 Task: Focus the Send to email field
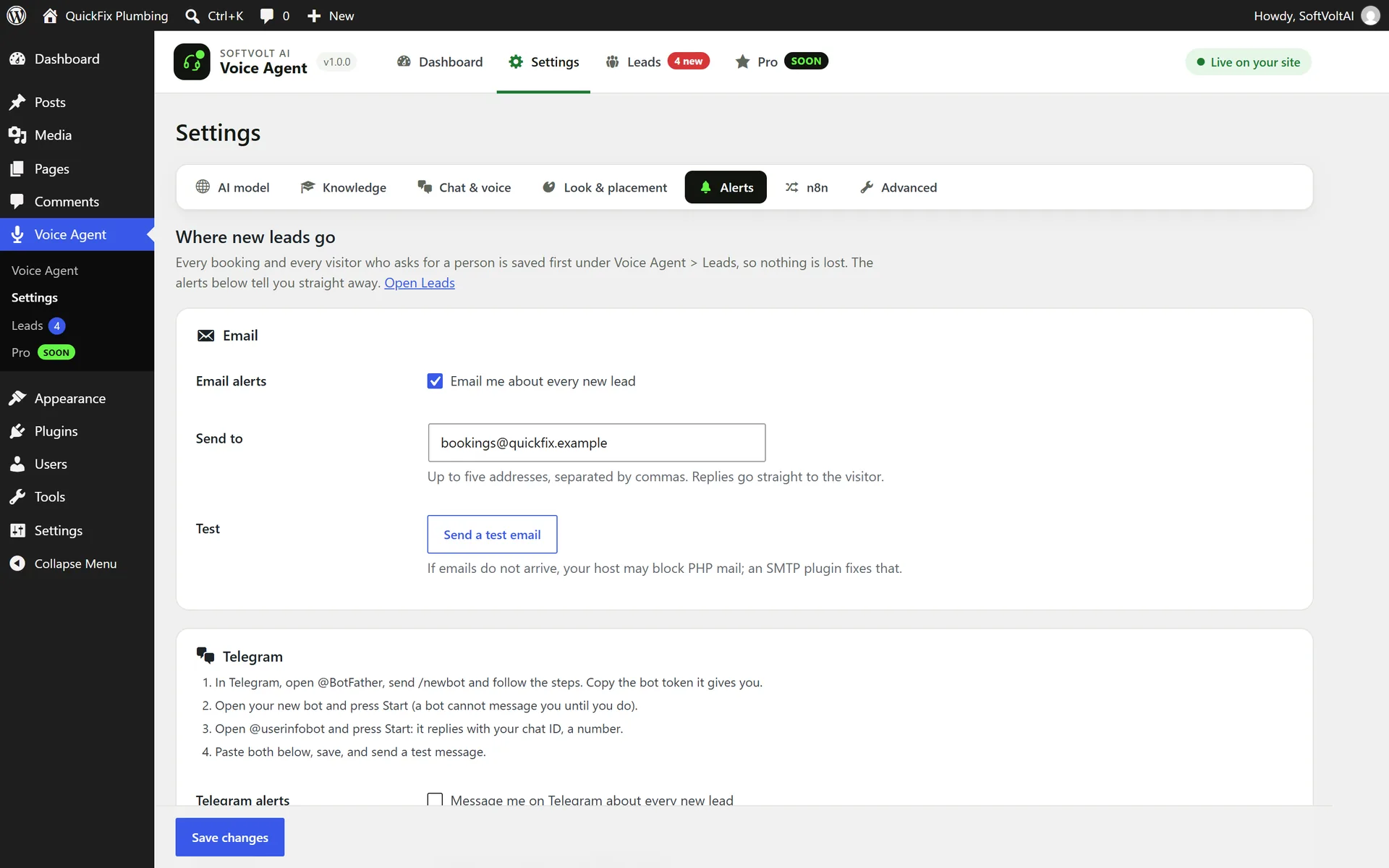click(x=597, y=443)
